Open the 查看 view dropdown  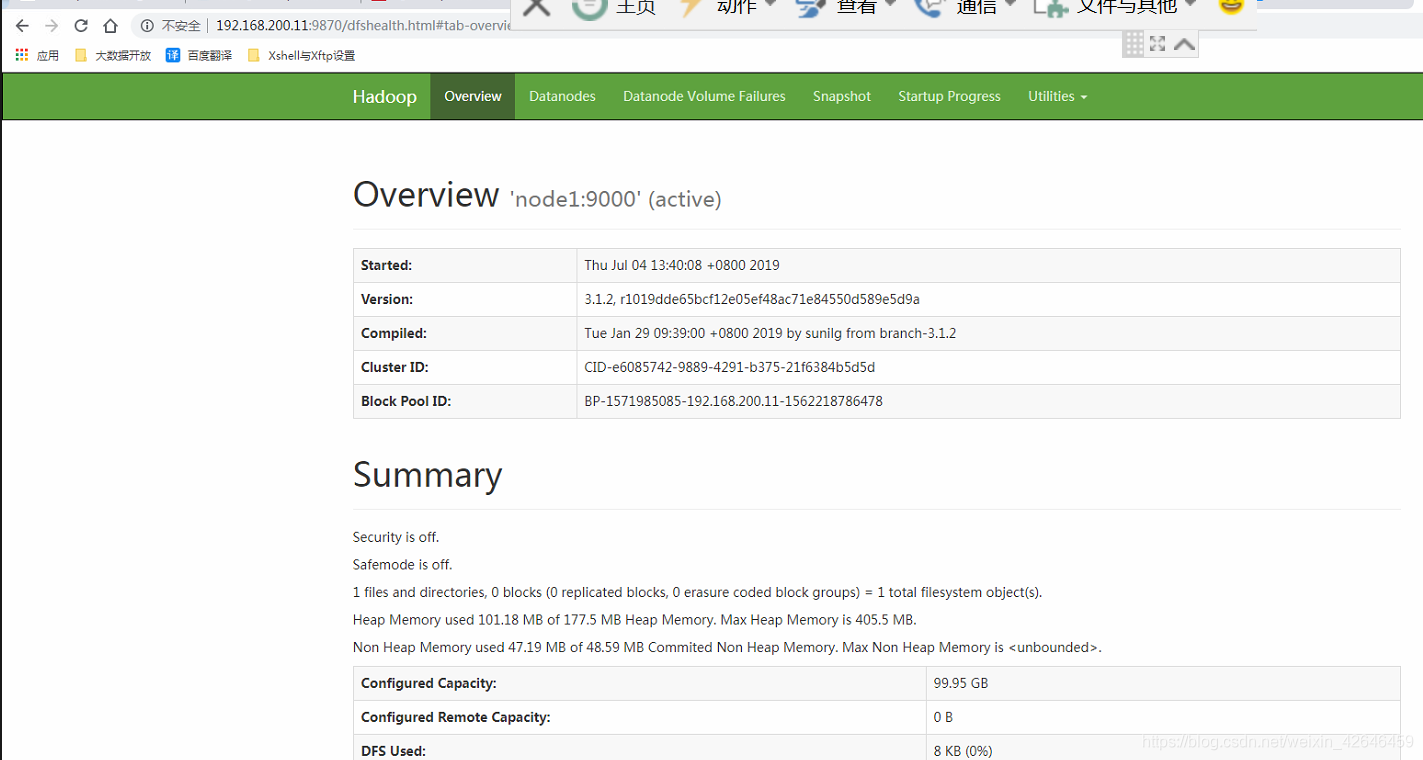(847, 7)
